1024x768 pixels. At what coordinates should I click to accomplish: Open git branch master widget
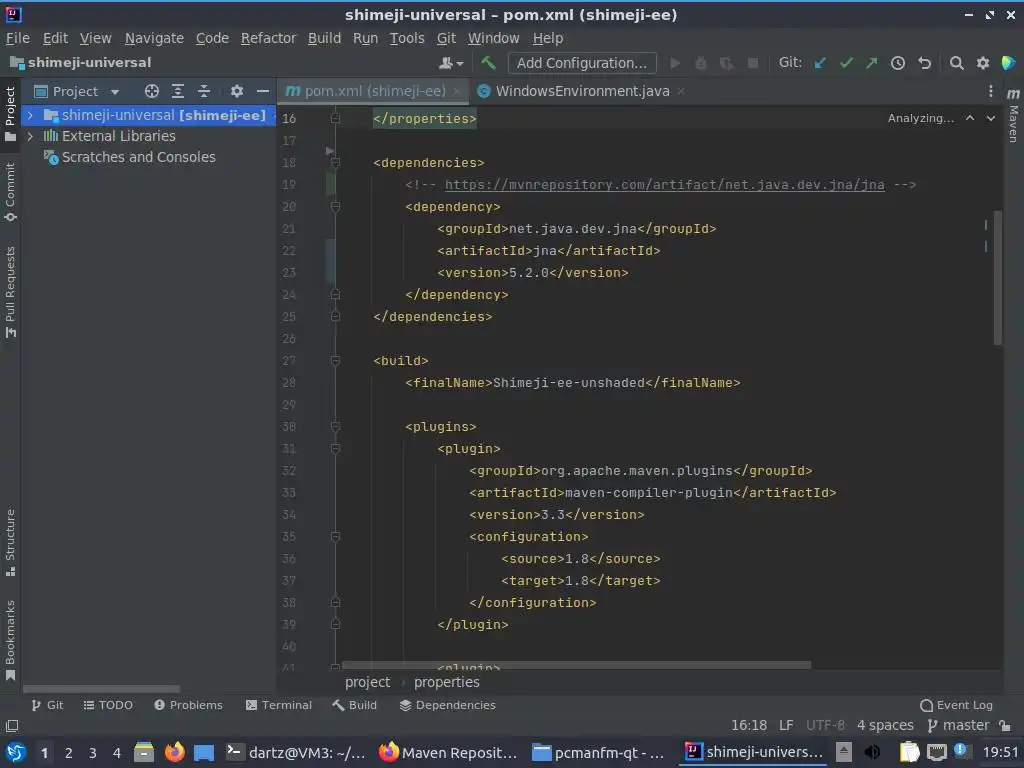[x=958, y=726]
